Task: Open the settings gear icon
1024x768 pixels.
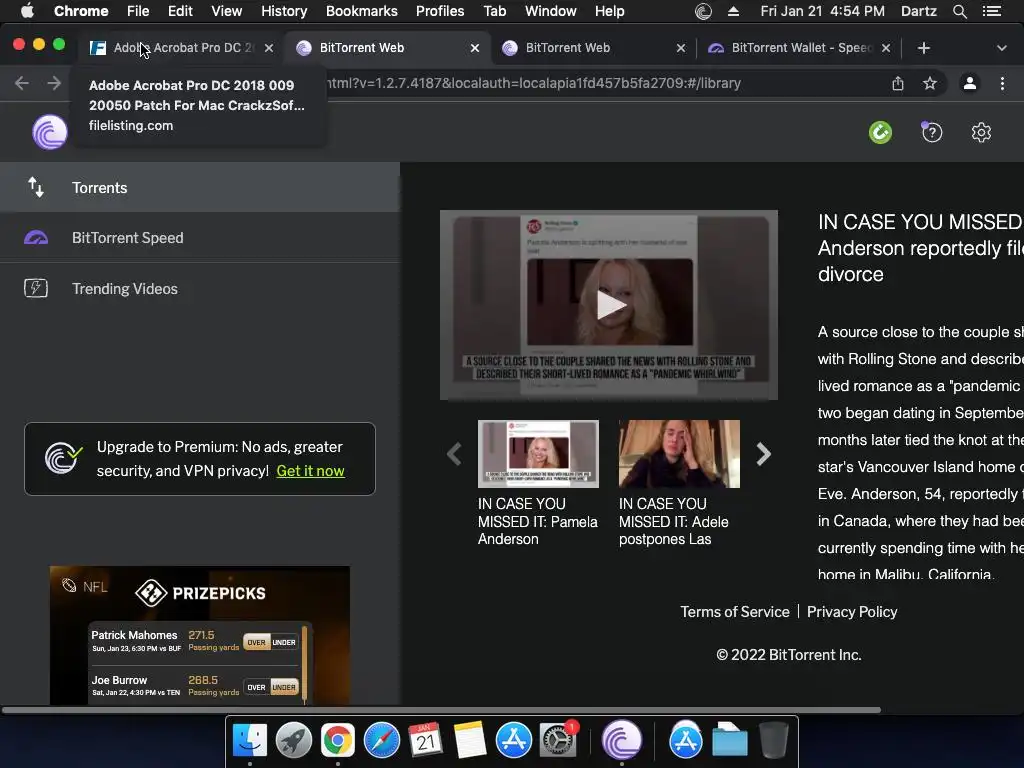Action: (x=981, y=133)
